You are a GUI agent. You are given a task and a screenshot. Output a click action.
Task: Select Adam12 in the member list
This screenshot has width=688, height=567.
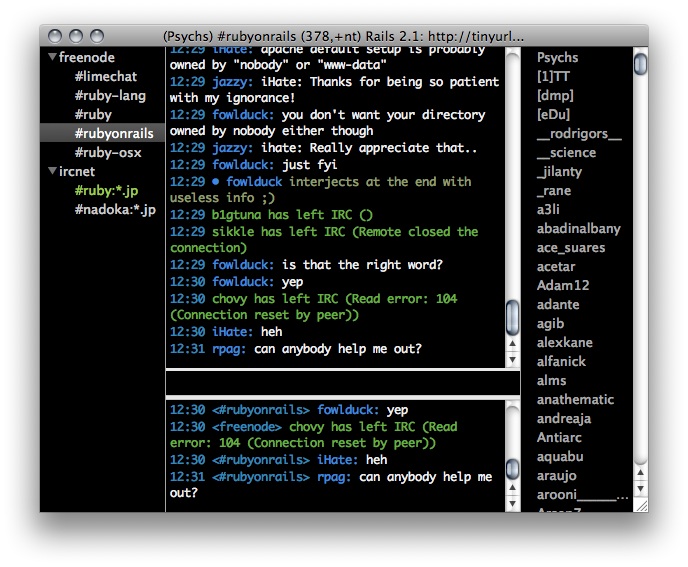click(563, 286)
